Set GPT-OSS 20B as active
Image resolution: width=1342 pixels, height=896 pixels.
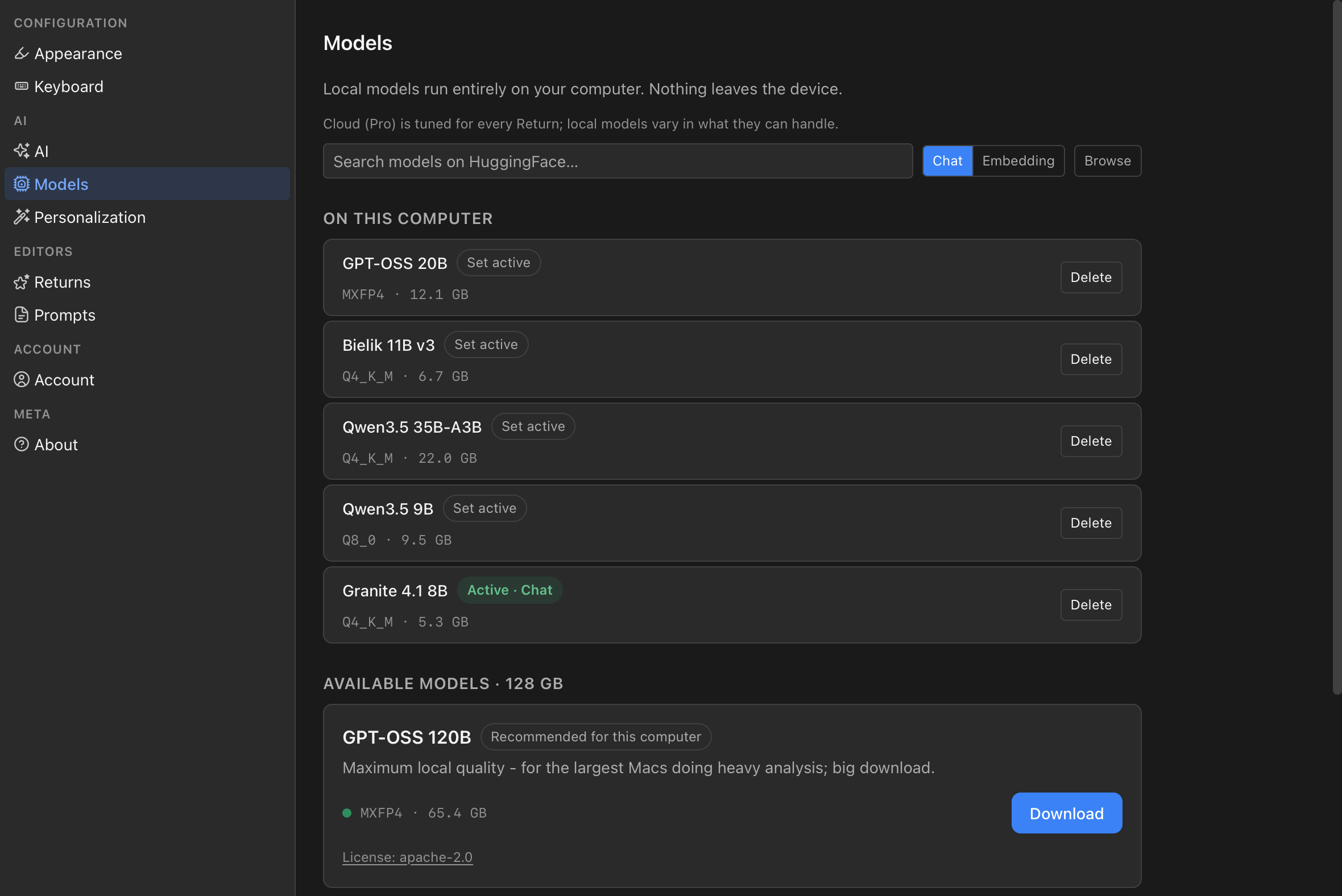pos(498,263)
